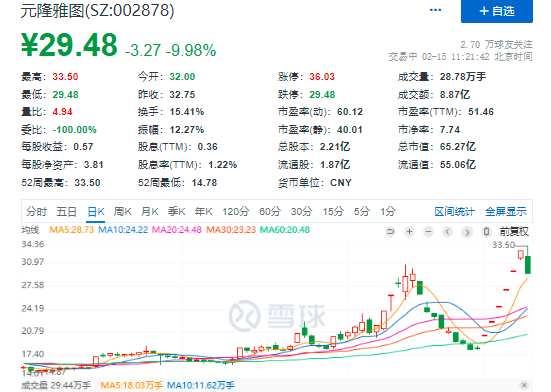Viewport: 551px width, 392px height.
Task: Click the 货币单位 value CNY
Action: (x=341, y=183)
